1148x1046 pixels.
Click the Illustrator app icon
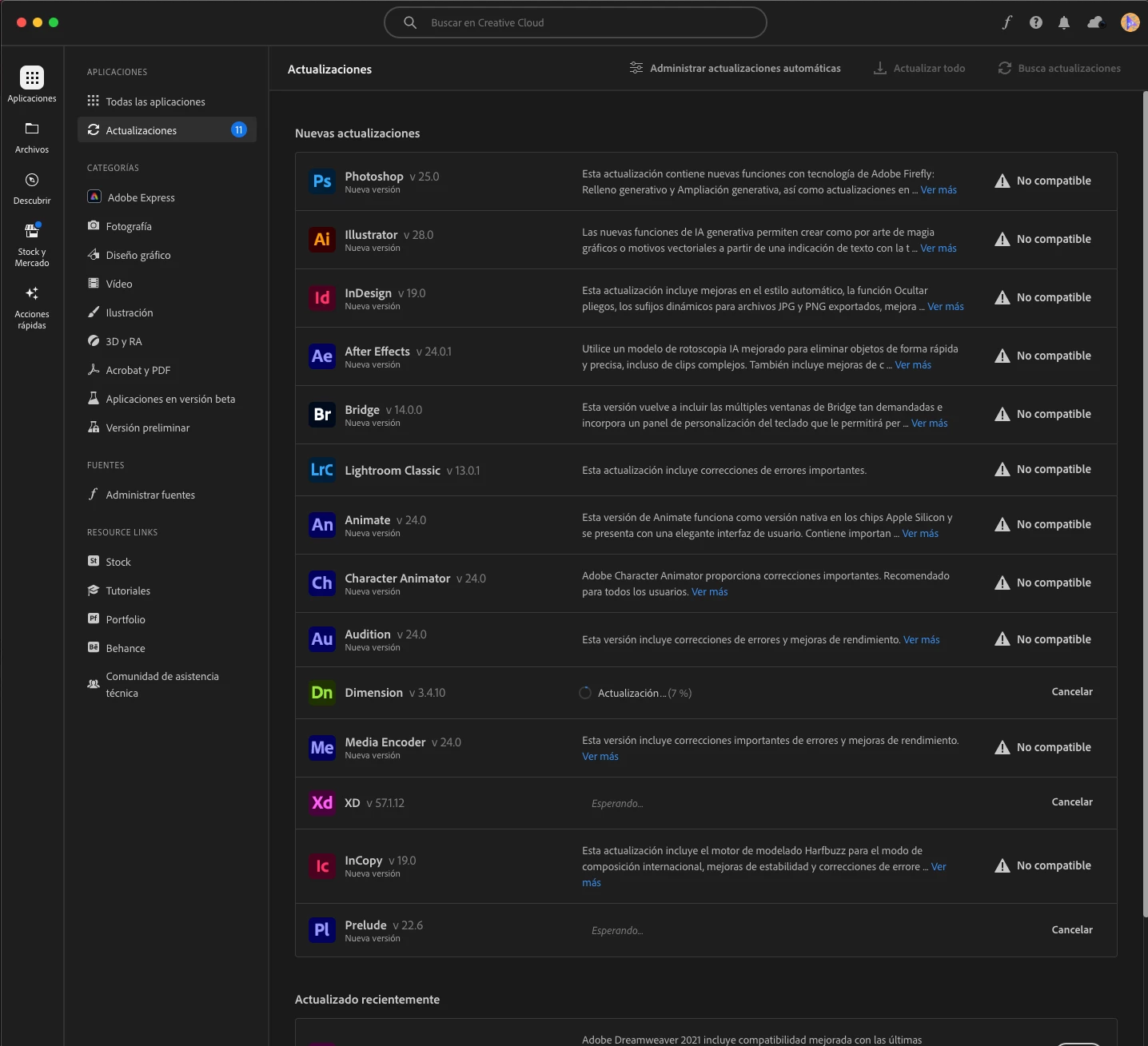click(322, 240)
